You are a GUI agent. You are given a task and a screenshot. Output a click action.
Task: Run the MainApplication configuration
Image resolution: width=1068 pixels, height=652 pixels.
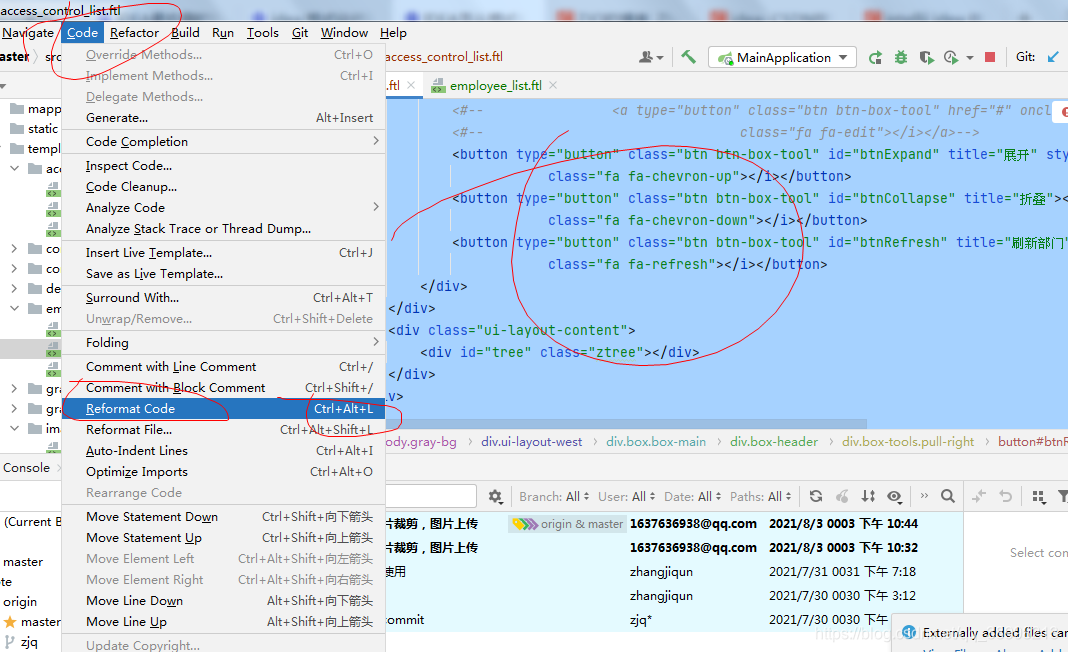point(876,57)
